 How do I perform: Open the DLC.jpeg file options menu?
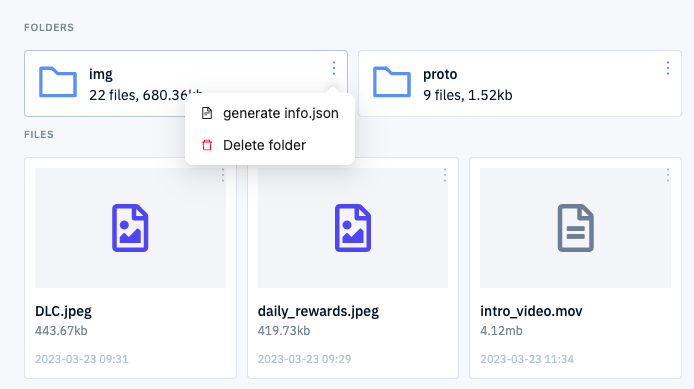tap(223, 175)
